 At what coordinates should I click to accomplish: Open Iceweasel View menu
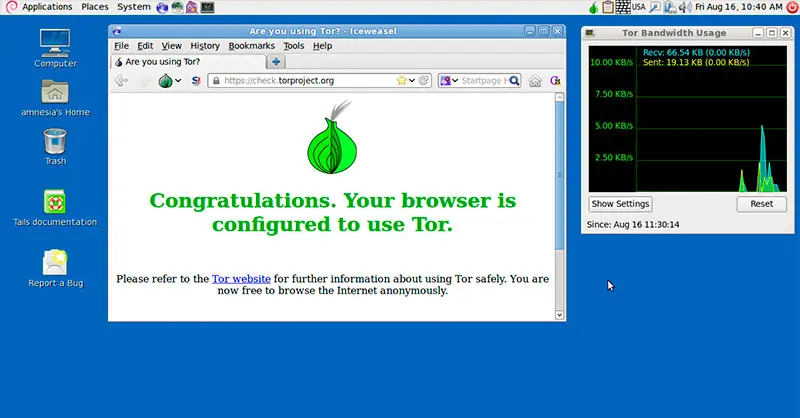click(x=171, y=46)
